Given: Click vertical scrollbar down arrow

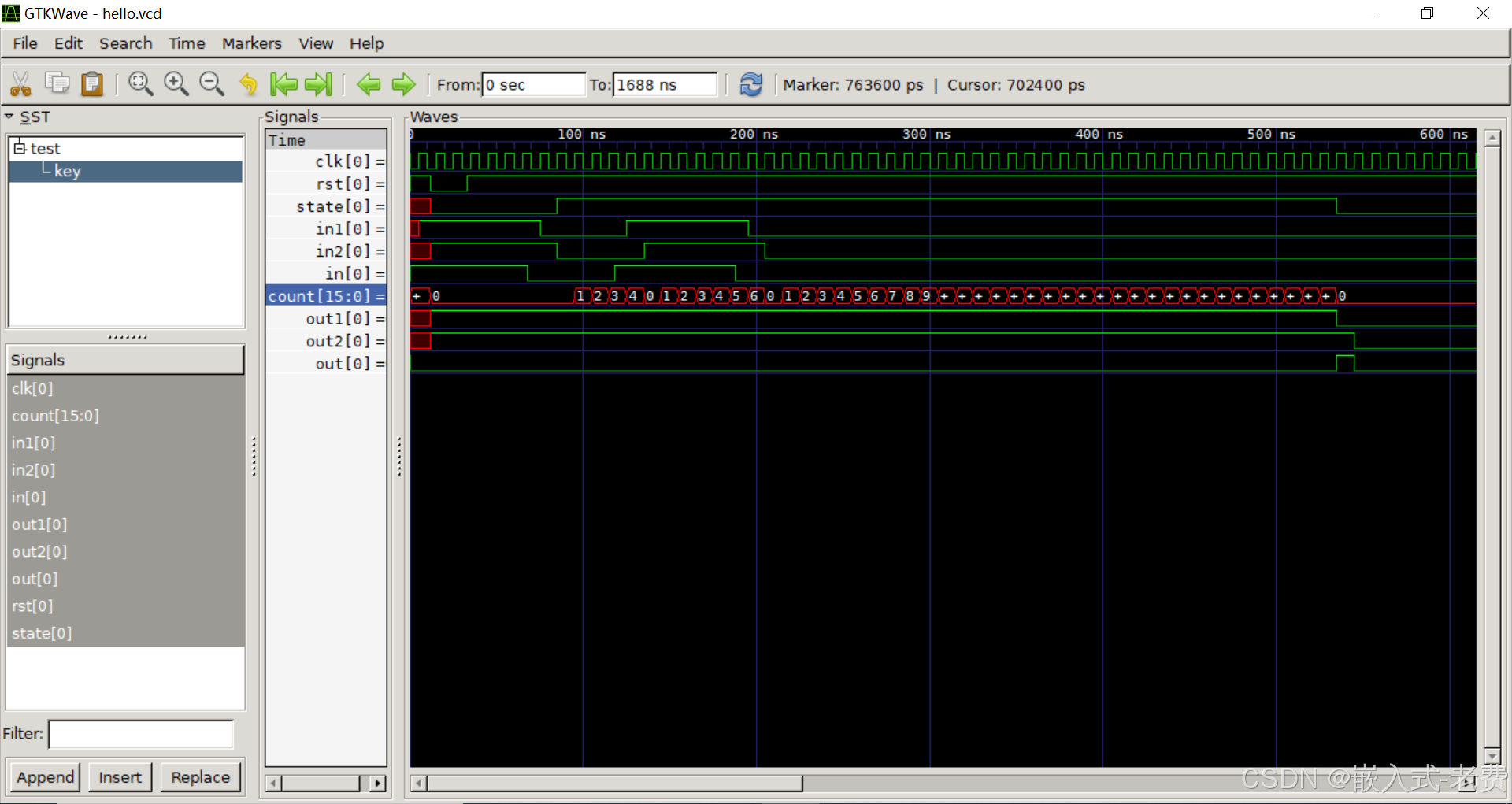Looking at the screenshot, I should click(x=1492, y=756).
